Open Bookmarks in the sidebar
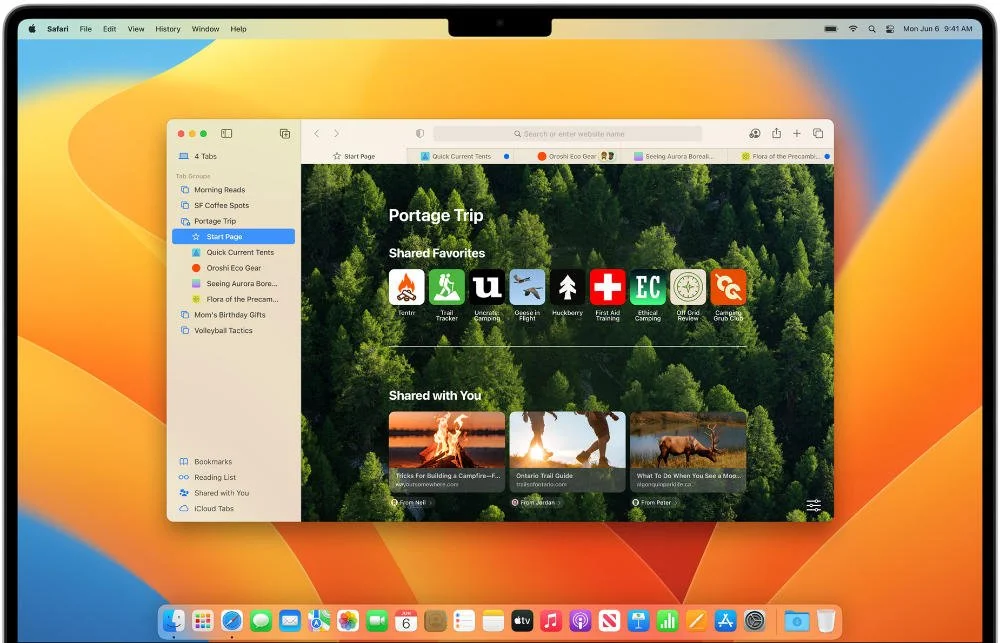This screenshot has width=1000, height=643. (233, 461)
